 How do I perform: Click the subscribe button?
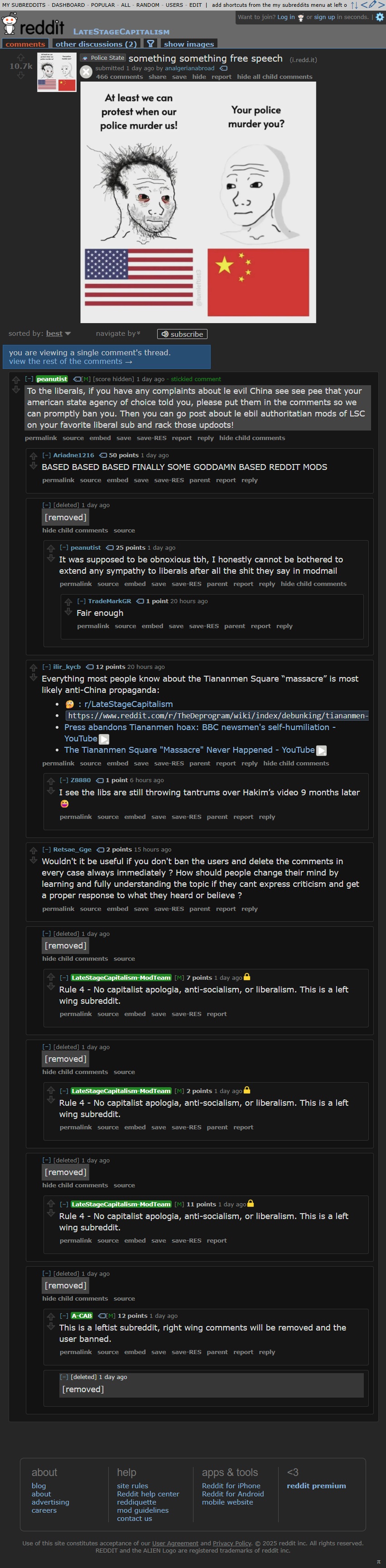pyautogui.click(x=182, y=334)
